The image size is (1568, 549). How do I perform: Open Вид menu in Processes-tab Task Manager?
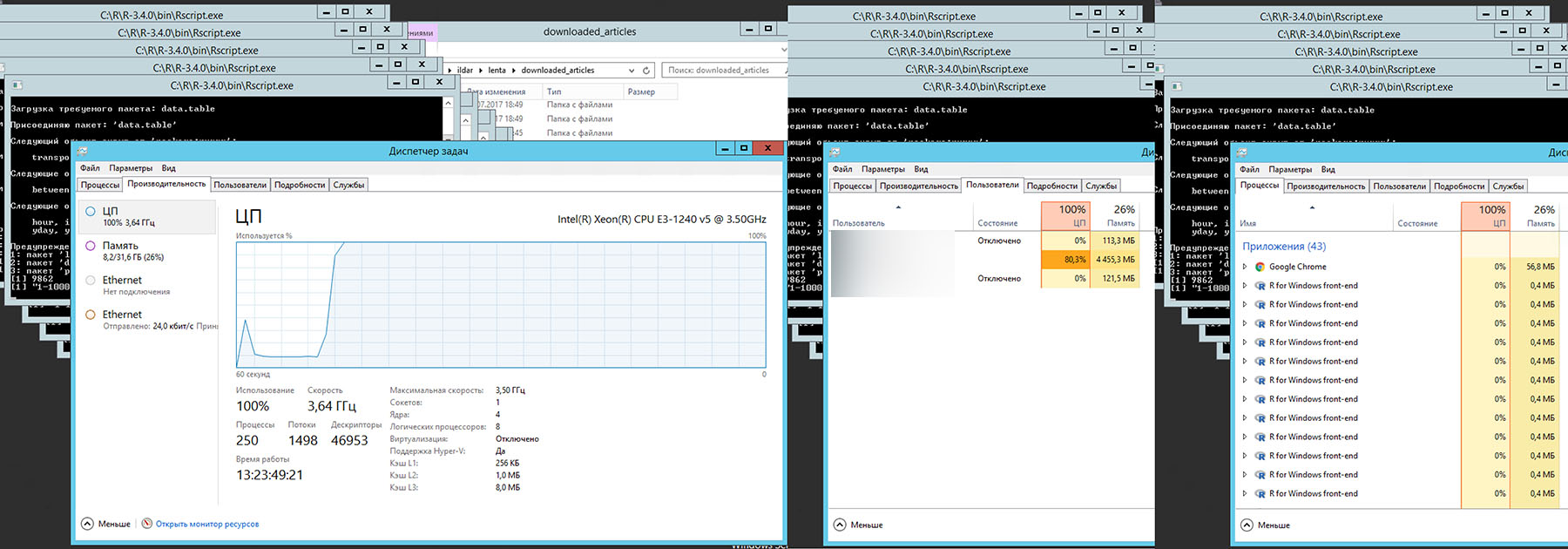[x=1328, y=170]
